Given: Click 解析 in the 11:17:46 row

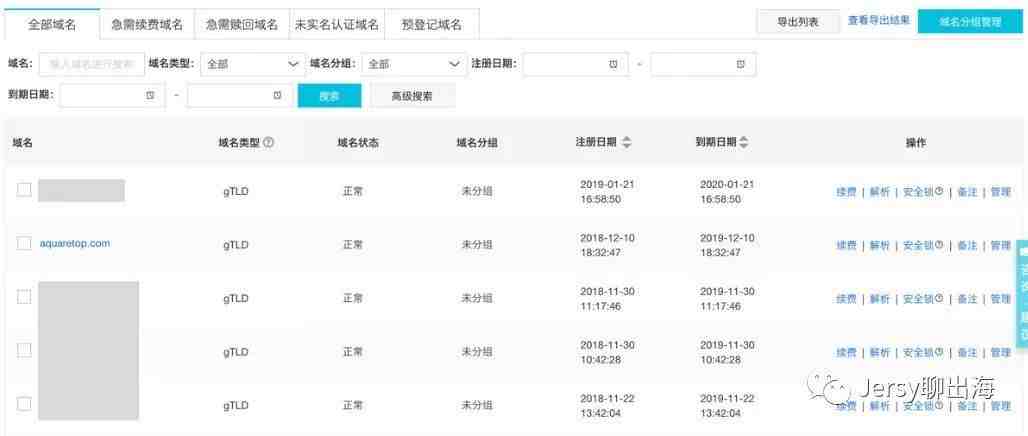Looking at the screenshot, I should click(x=880, y=299).
